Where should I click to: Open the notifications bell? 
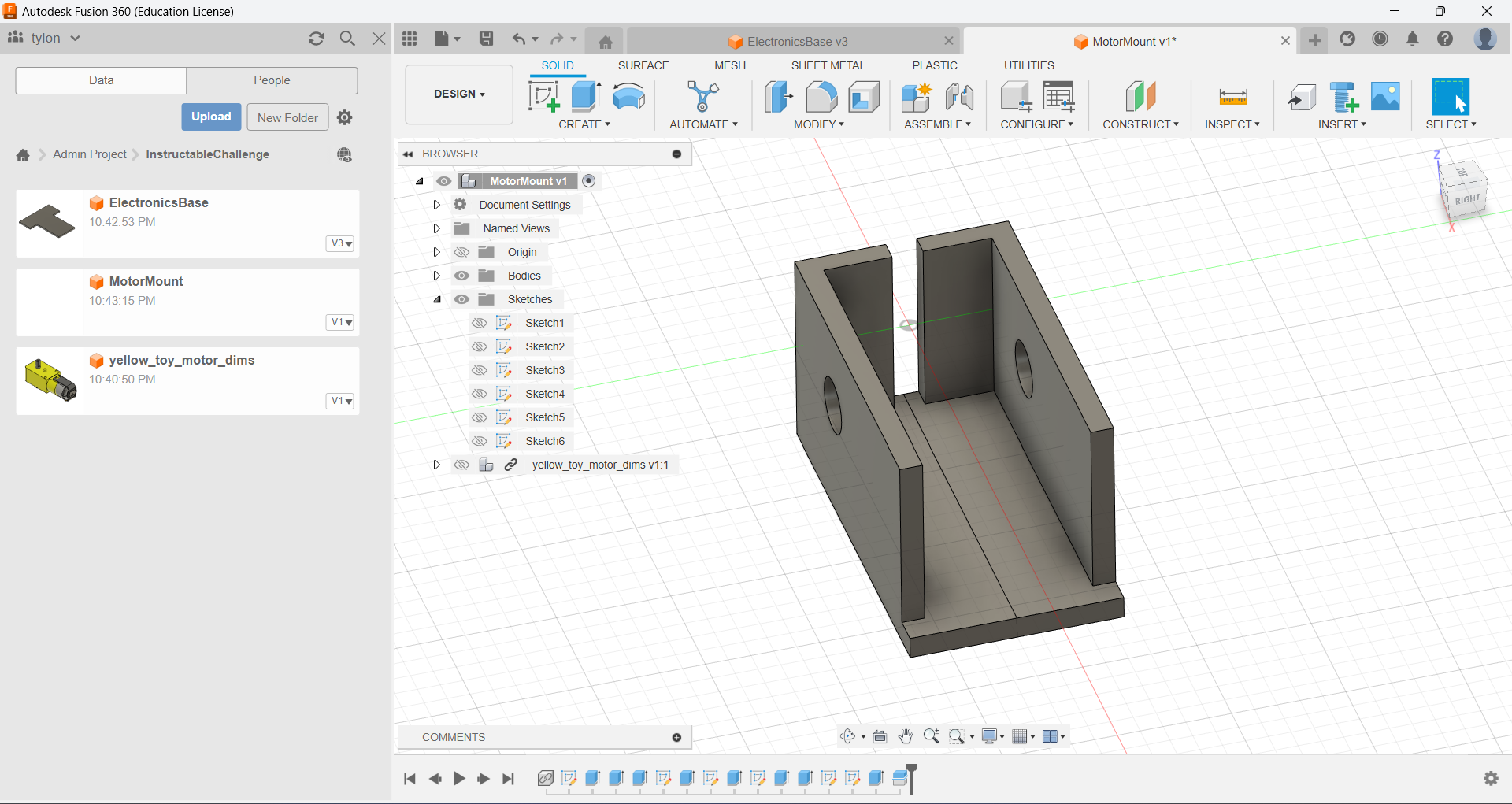1413,39
